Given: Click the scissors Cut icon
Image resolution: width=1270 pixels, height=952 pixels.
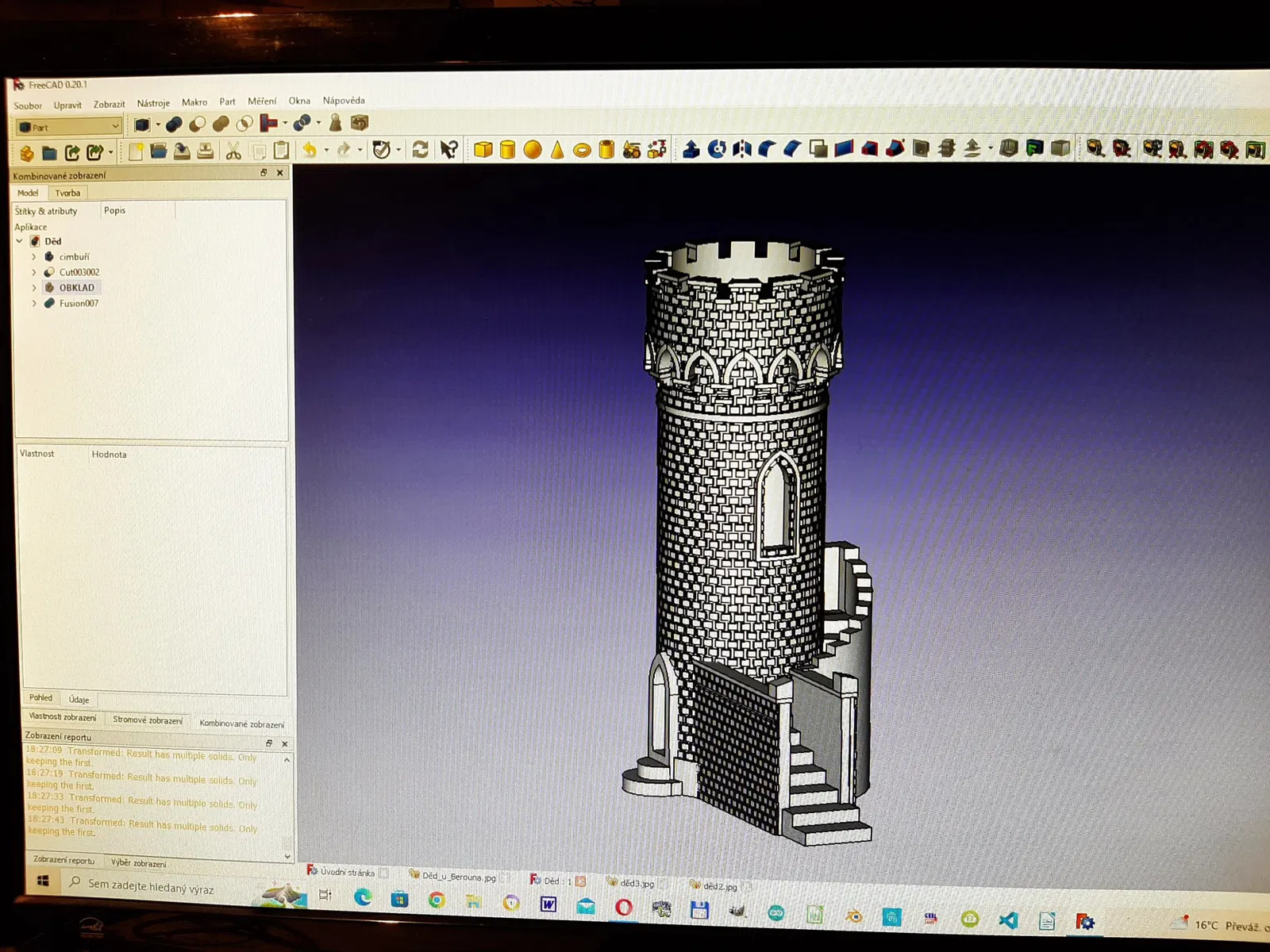Looking at the screenshot, I should click(233, 151).
